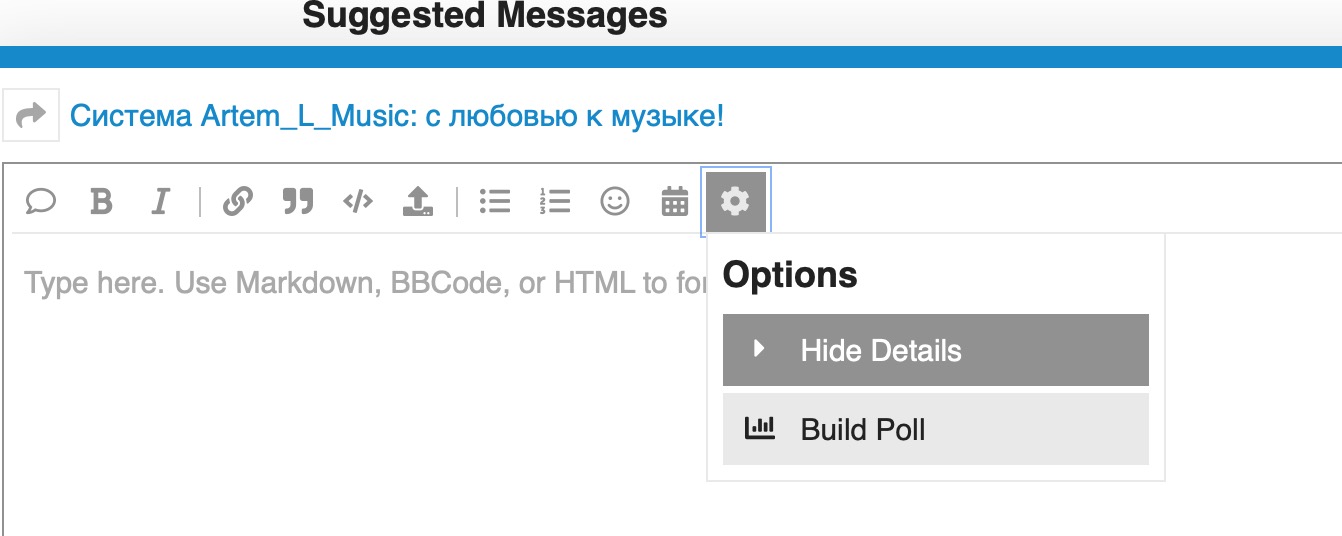Click the Suggested Messages heading
The height and width of the screenshot is (536, 1342).
[484, 16]
